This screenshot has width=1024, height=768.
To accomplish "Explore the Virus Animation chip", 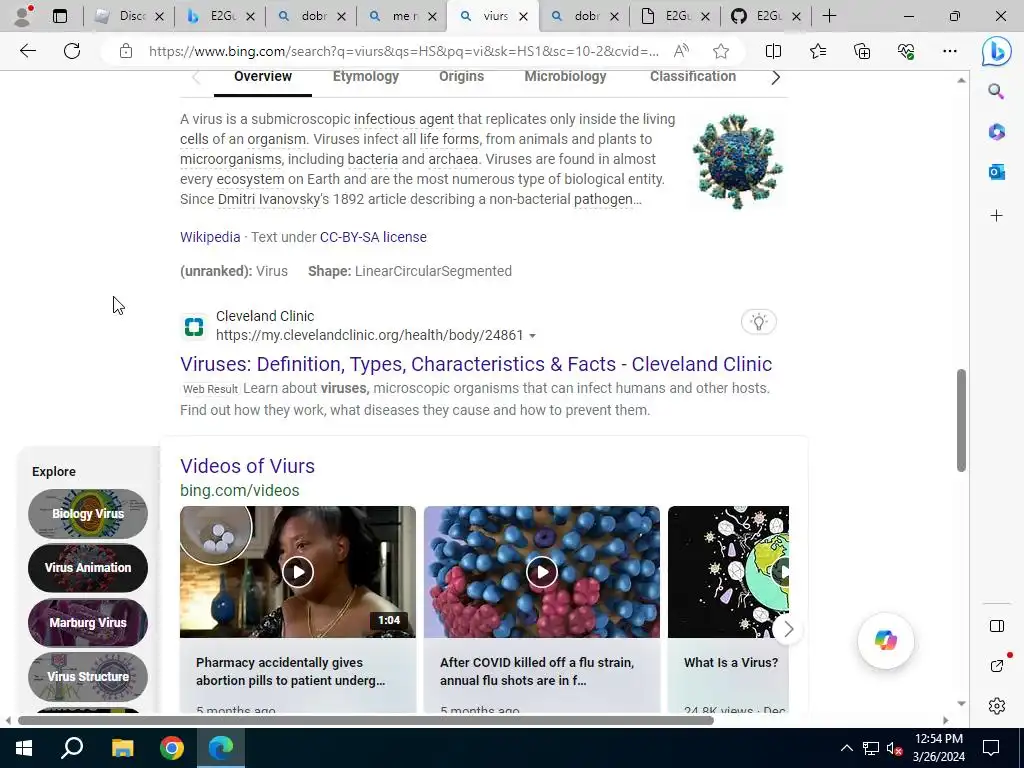I will point(88,568).
